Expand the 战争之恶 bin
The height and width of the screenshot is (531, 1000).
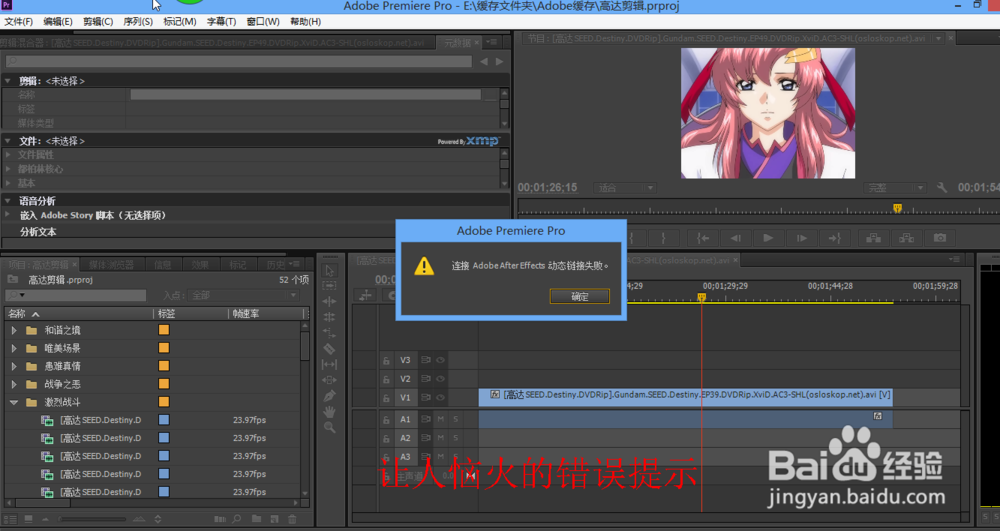(x=14, y=384)
